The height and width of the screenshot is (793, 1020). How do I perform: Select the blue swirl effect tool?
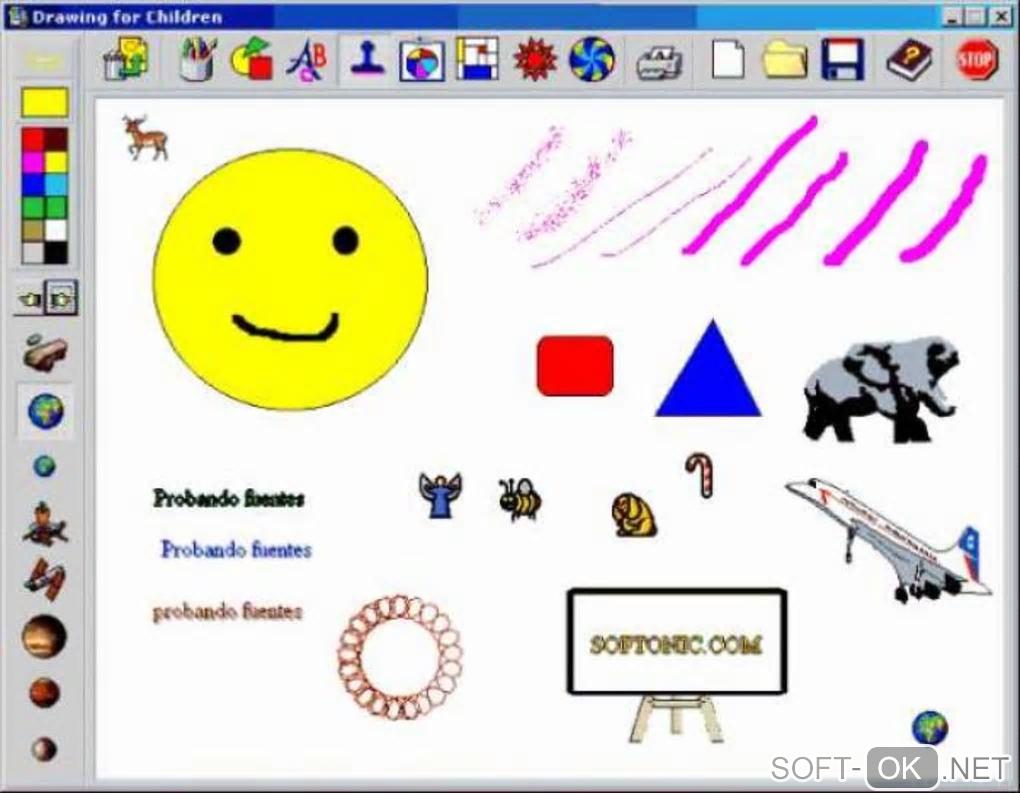[x=591, y=59]
